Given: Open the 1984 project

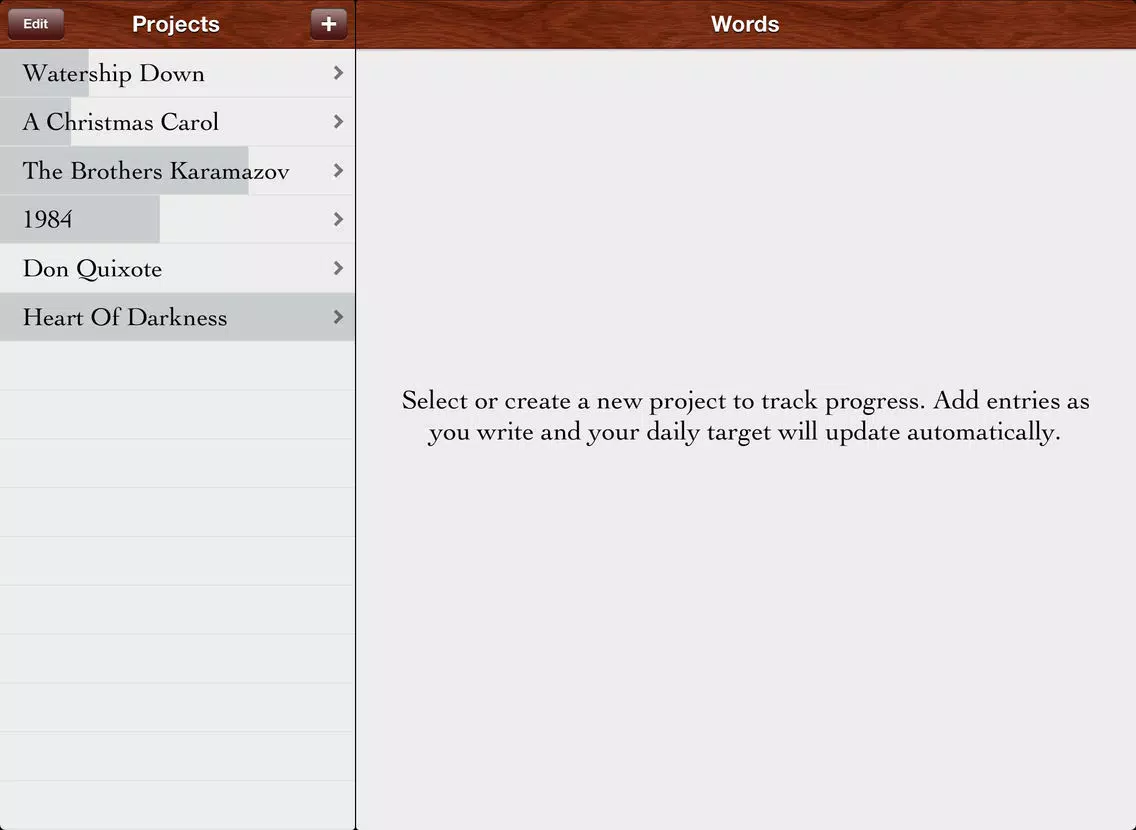Looking at the screenshot, I should [178, 219].
